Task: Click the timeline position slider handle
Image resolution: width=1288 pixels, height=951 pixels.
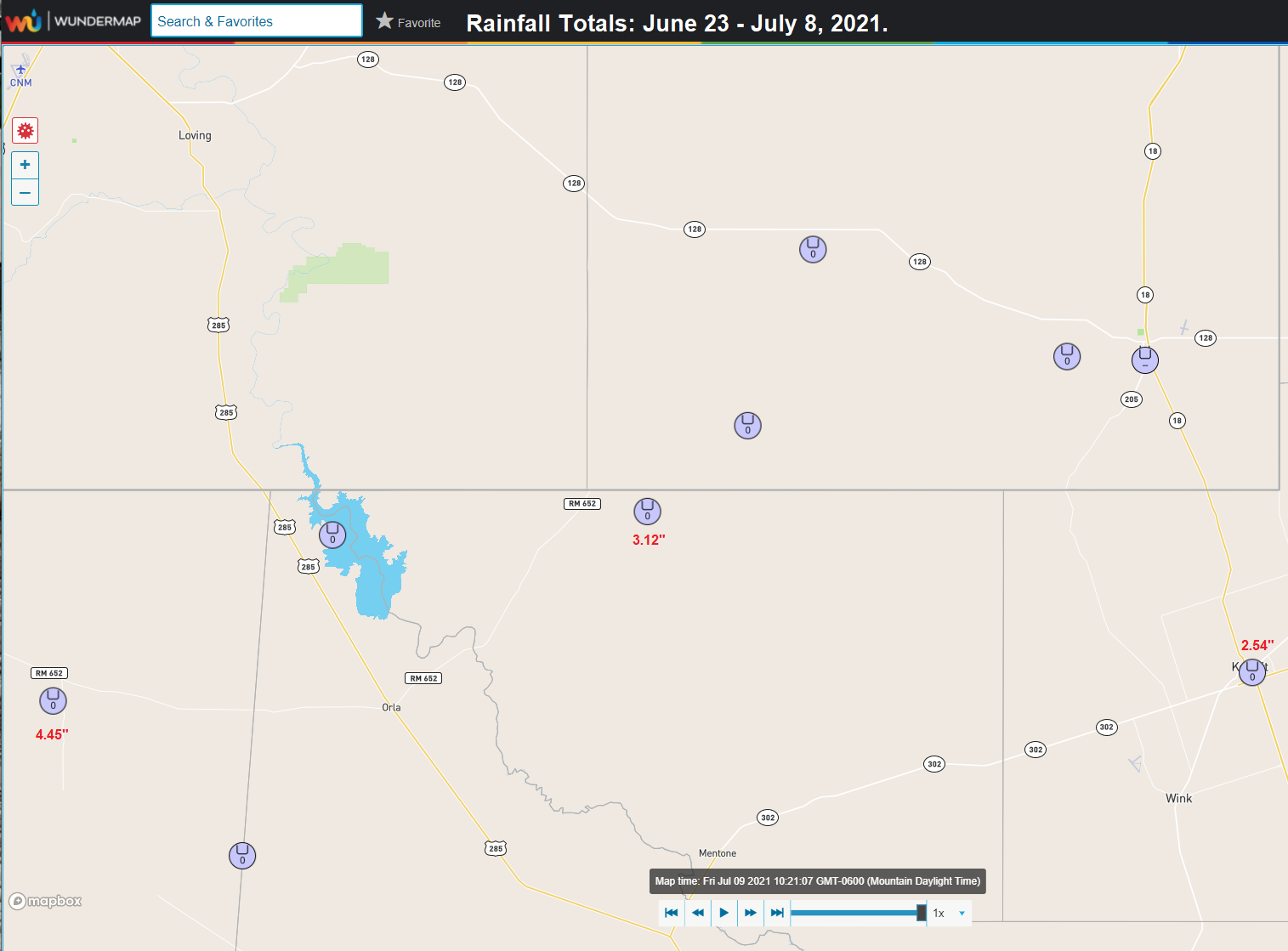Action: (921, 912)
